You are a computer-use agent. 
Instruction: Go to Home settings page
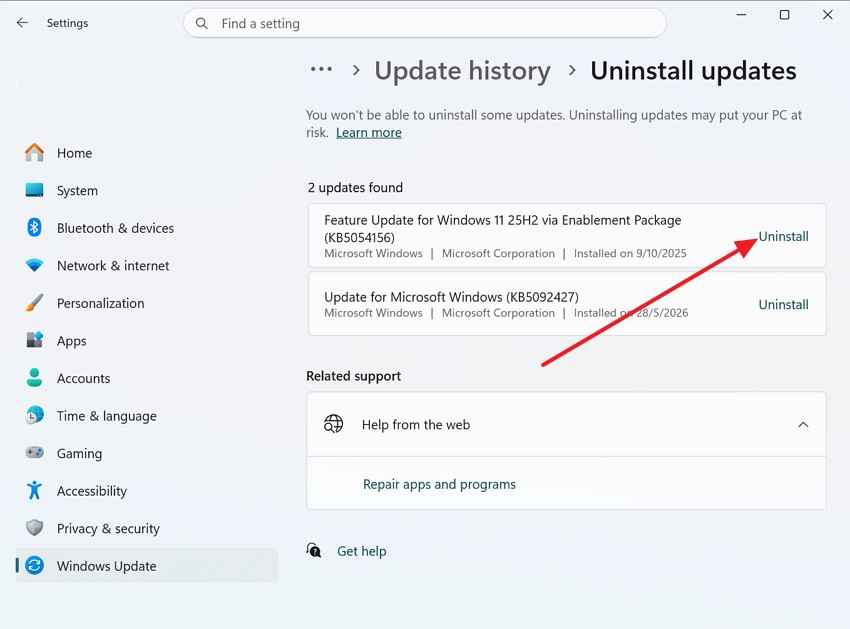click(x=74, y=153)
